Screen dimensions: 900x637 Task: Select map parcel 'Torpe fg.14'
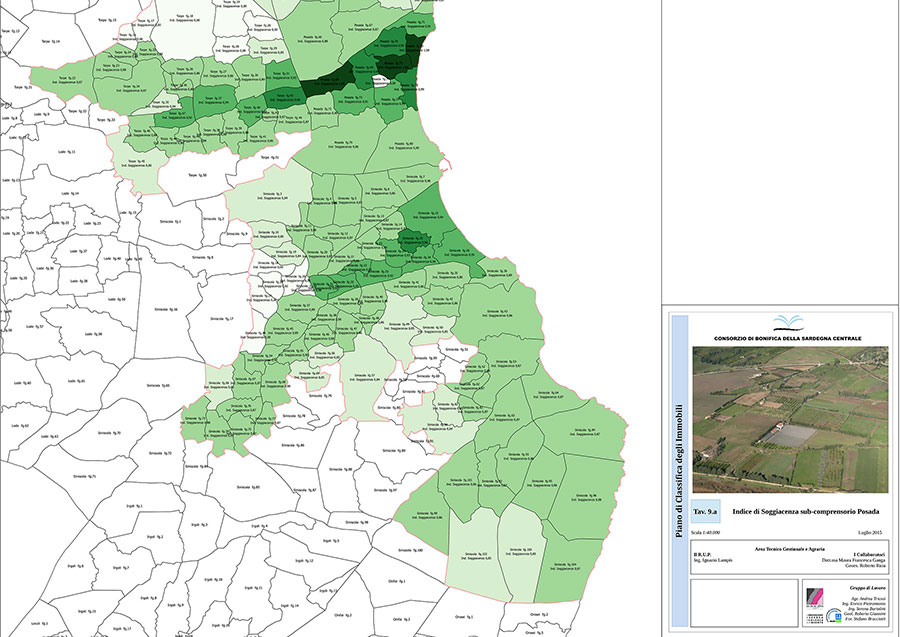pos(51,41)
